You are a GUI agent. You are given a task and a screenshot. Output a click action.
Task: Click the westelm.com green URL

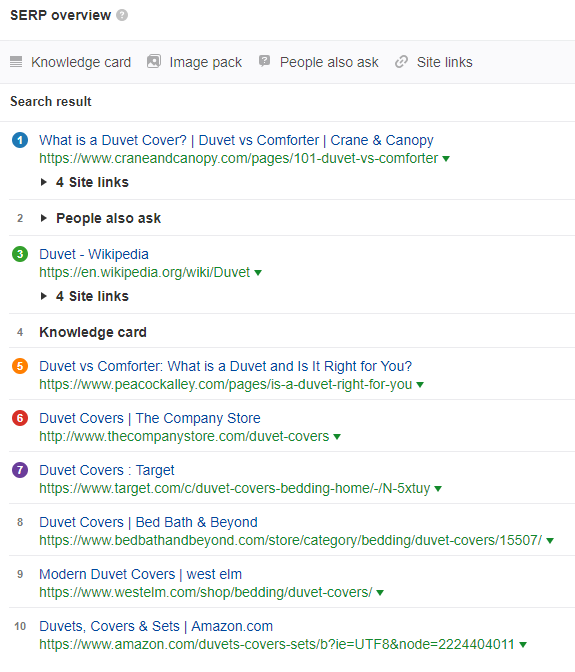coord(206,592)
